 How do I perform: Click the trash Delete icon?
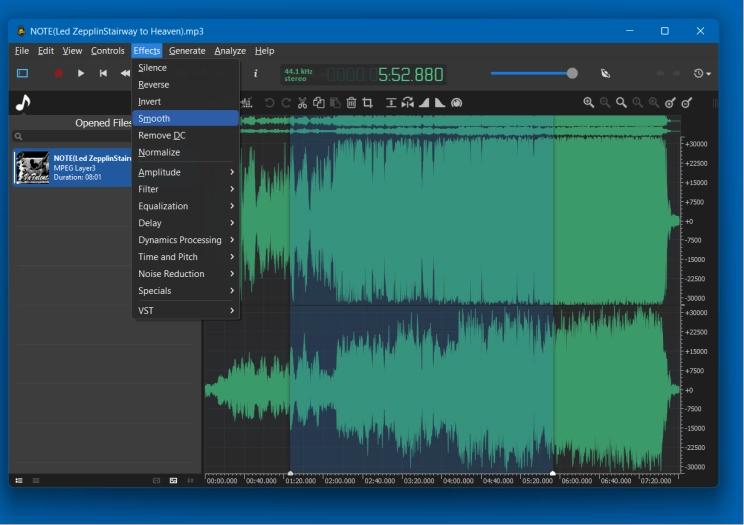pyautogui.click(x=351, y=102)
